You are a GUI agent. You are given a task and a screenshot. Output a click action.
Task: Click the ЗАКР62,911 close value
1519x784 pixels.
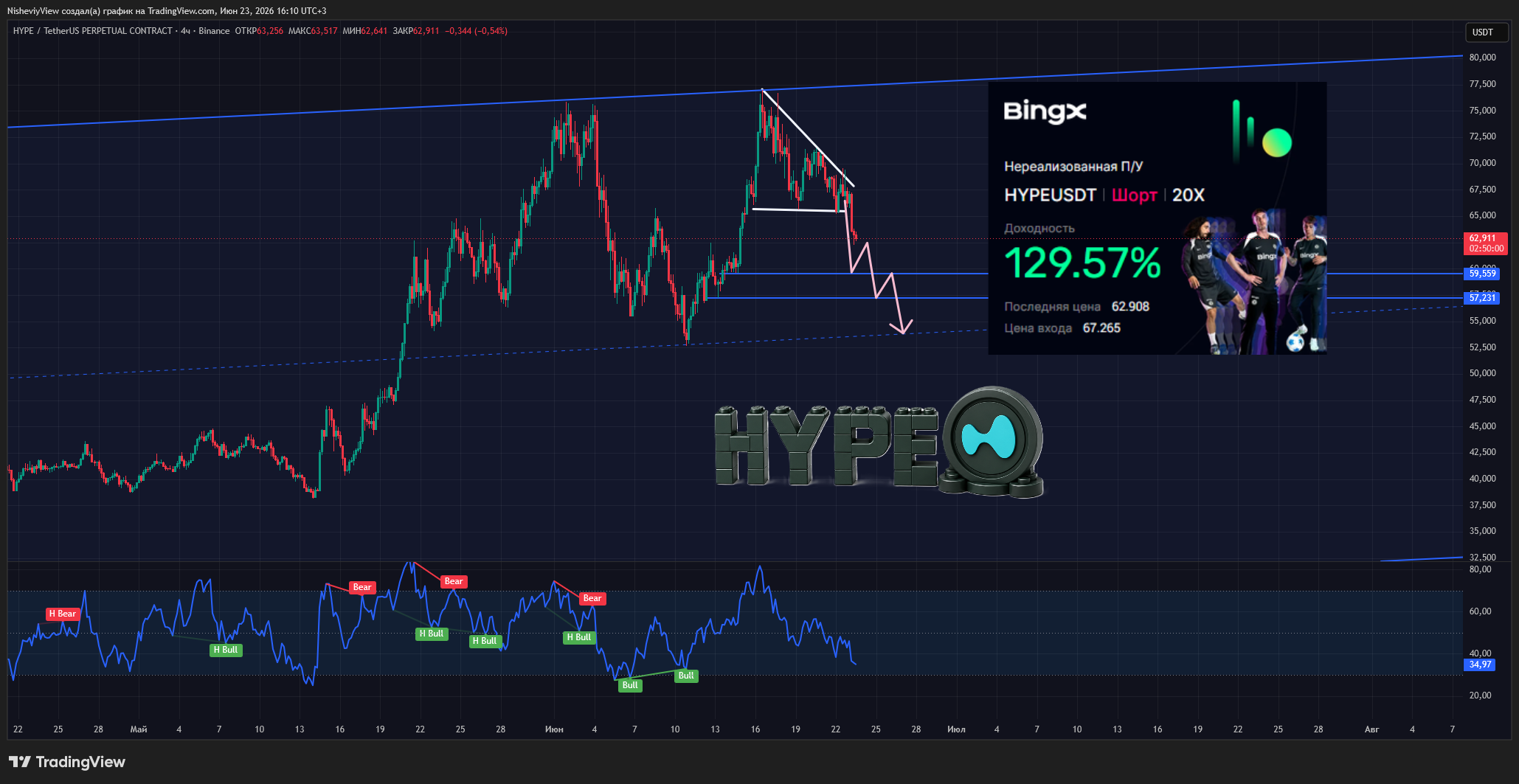[416, 31]
